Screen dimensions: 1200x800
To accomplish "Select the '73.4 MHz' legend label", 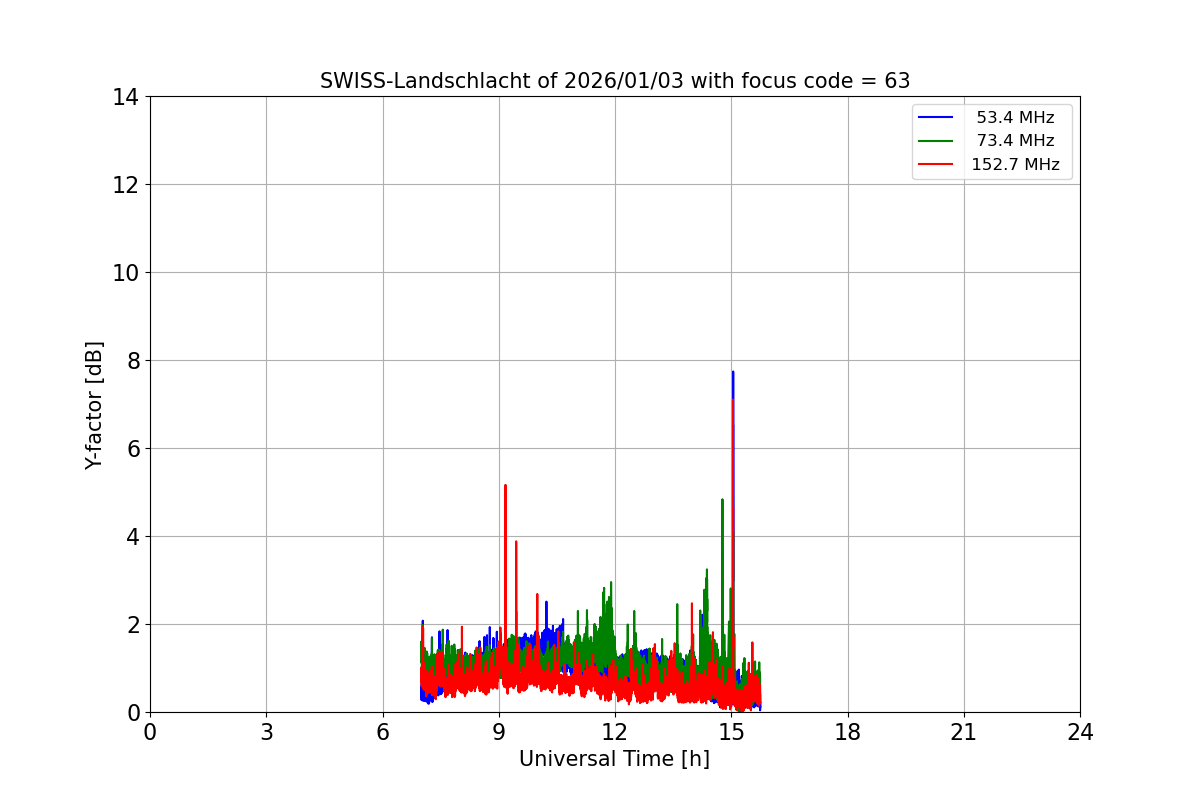I will click(x=1015, y=141).
